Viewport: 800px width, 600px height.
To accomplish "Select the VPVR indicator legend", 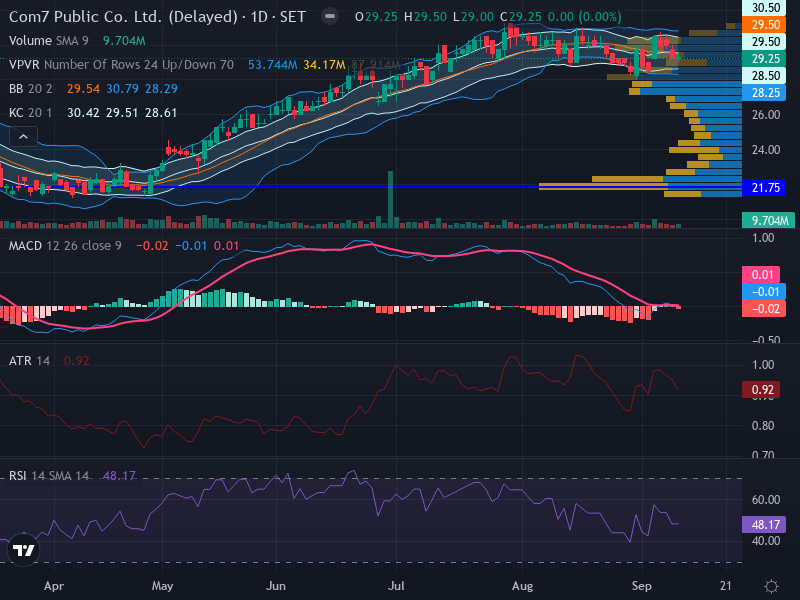I will click(x=121, y=65).
